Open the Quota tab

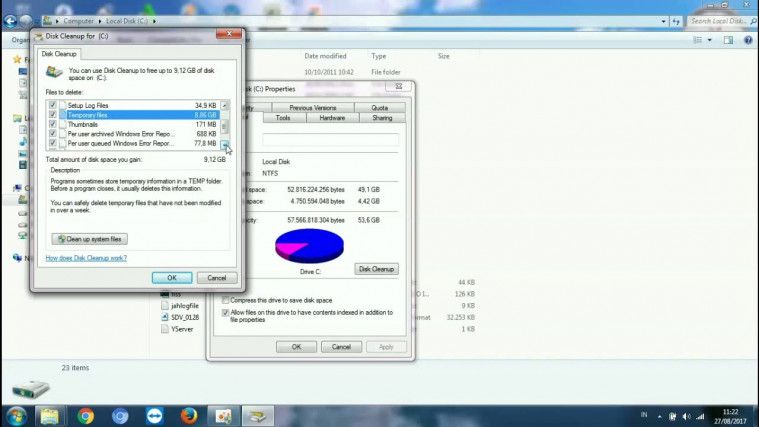(380, 107)
